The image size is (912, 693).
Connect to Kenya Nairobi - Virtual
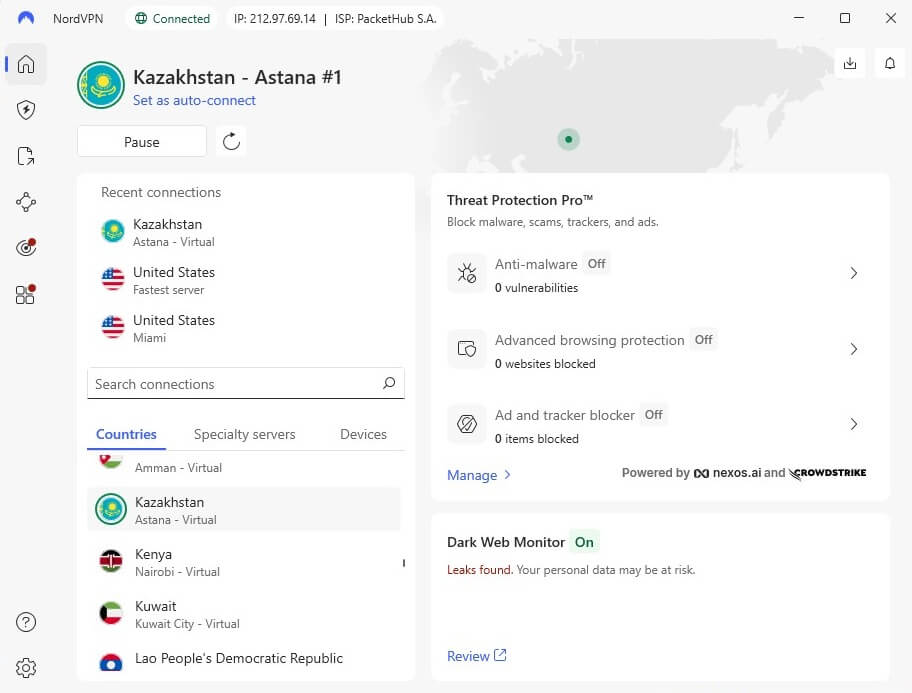244,561
